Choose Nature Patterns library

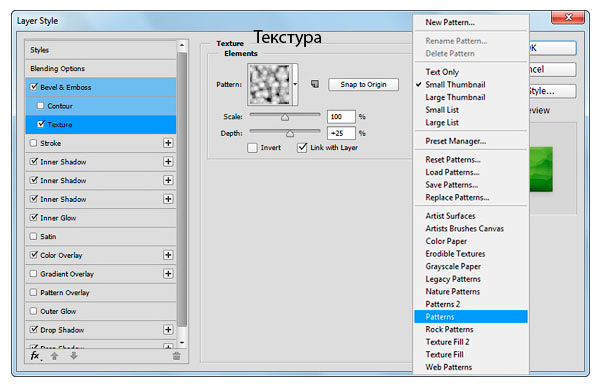point(452,292)
